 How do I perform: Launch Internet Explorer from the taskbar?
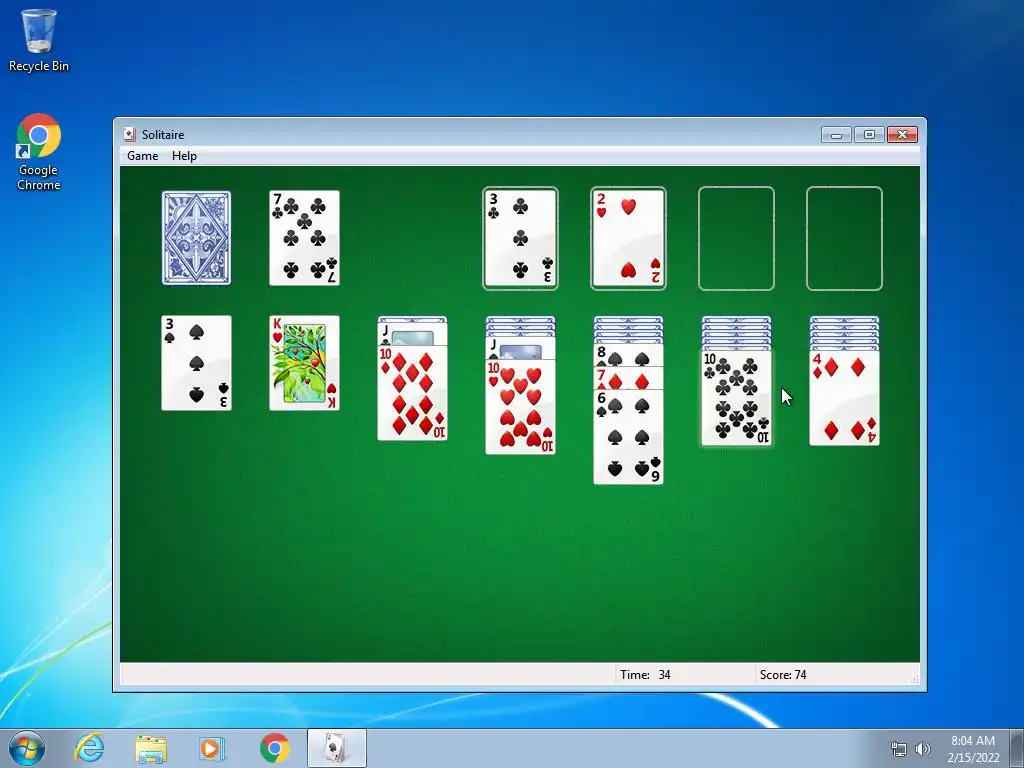point(89,748)
